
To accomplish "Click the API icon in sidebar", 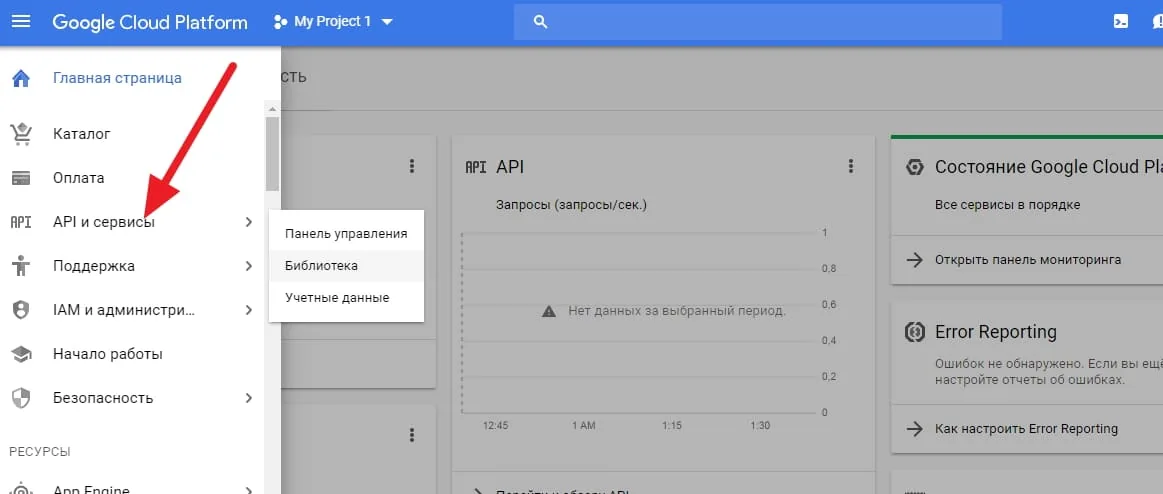I will point(21,222).
